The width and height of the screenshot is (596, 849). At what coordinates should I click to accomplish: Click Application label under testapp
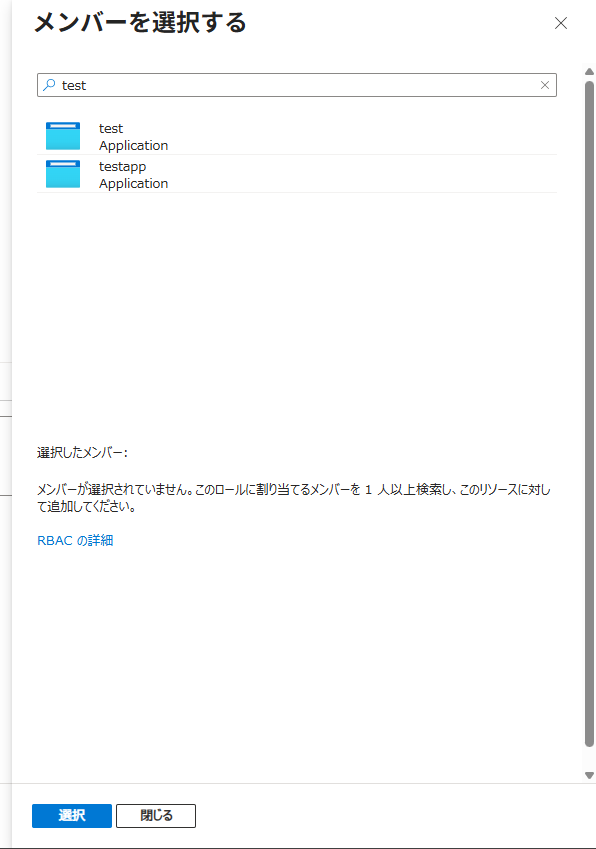[134, 183]
